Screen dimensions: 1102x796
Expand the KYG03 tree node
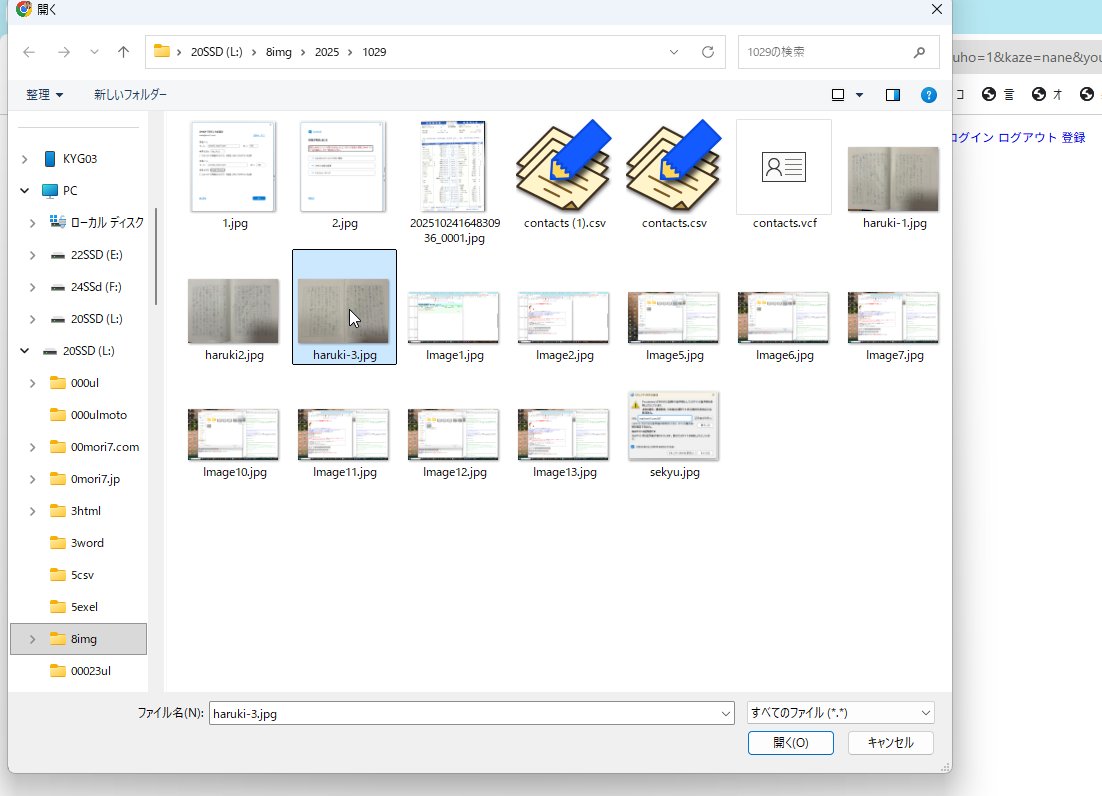pos(24,158)
